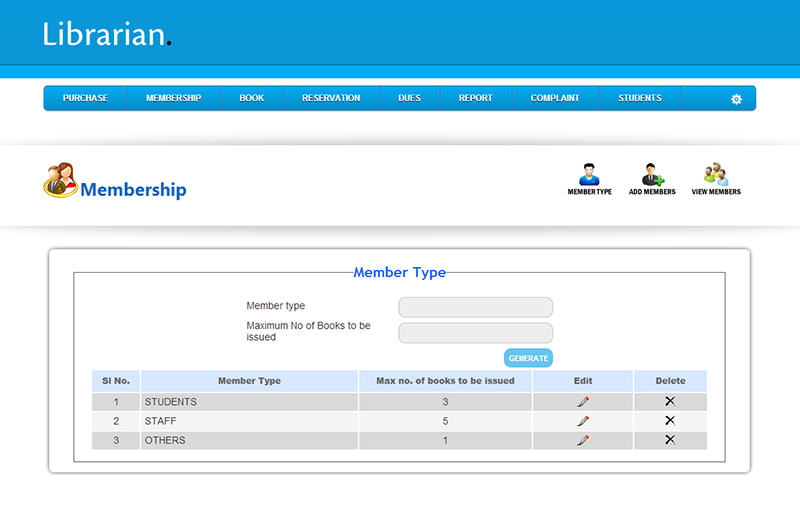Open the settings gear in navbar
This screenshot has width=800, height=528.
coord(736,99)
